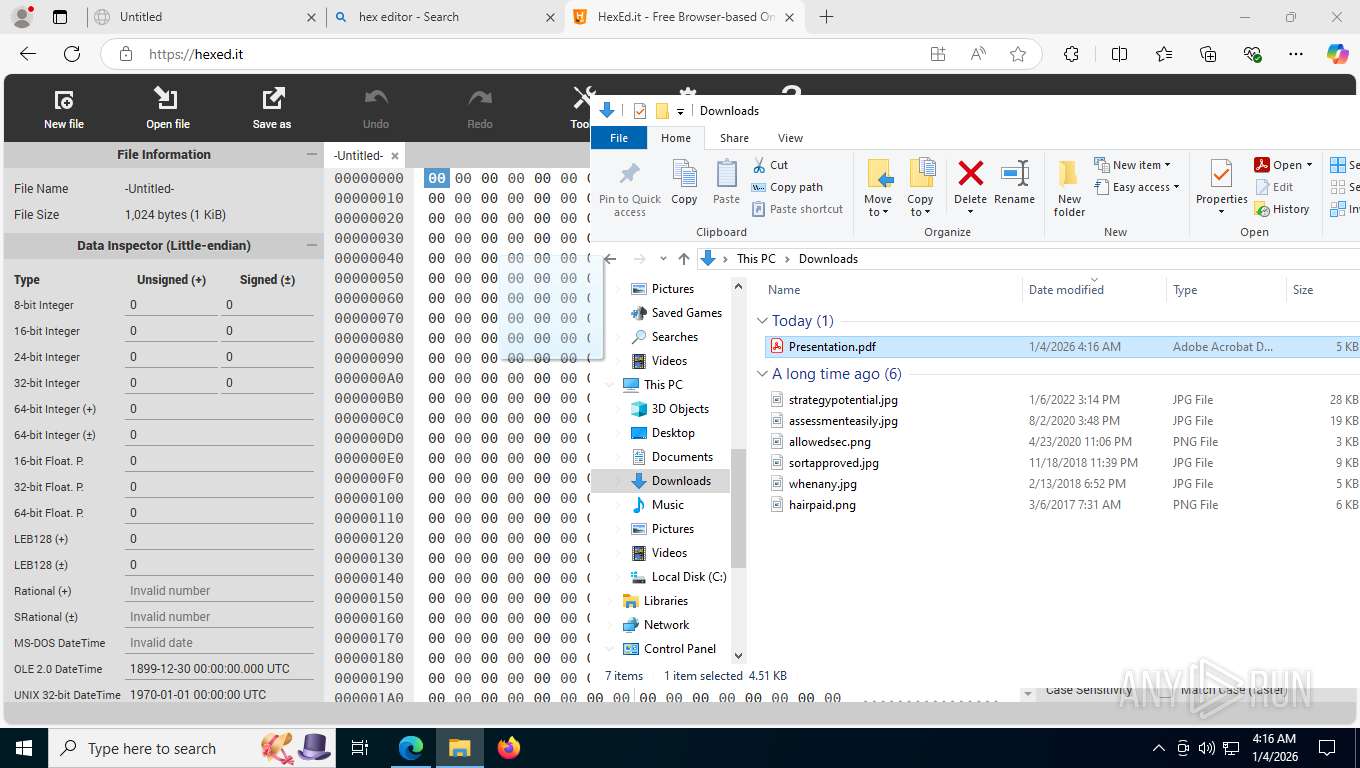Image resolution: width=1360 pixels, height=768 pixels.
Task: Collapse the Today (1) group
Action: pos(763,321)
